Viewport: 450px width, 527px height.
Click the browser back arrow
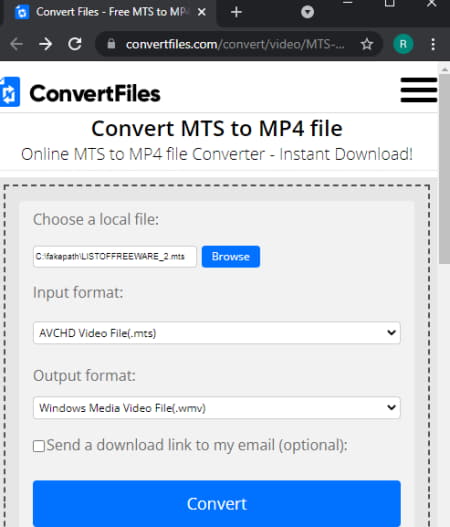[16, 44]
